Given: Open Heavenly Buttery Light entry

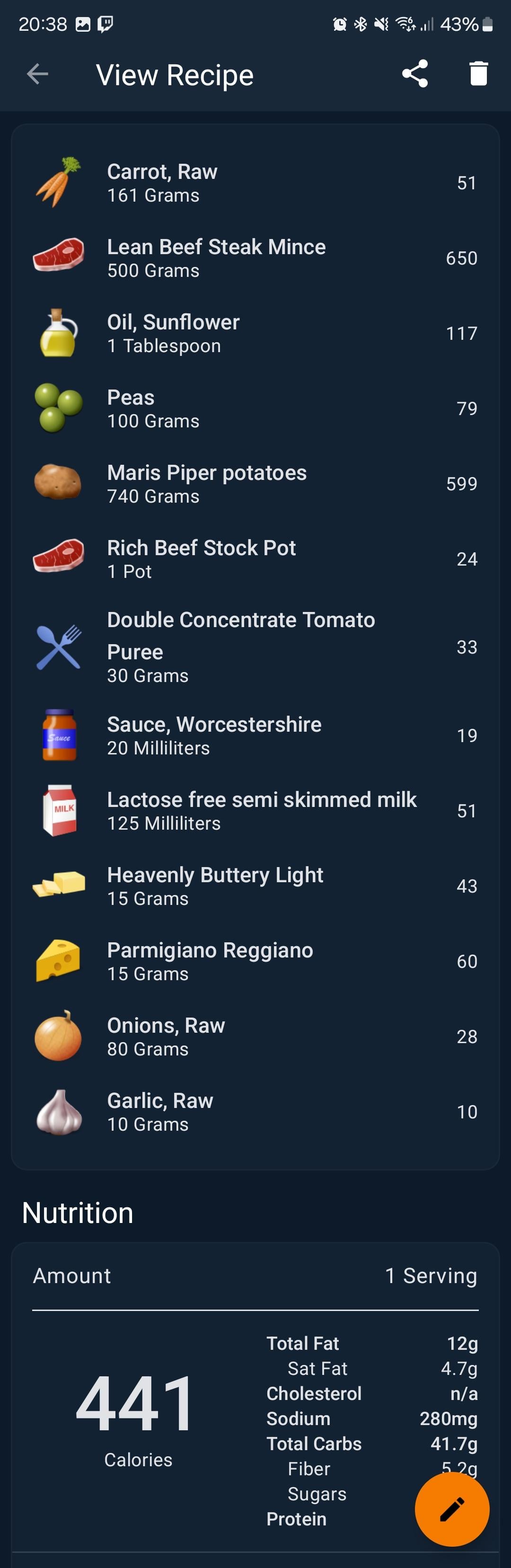Looking at the screenshot, I should click(255, 886).
